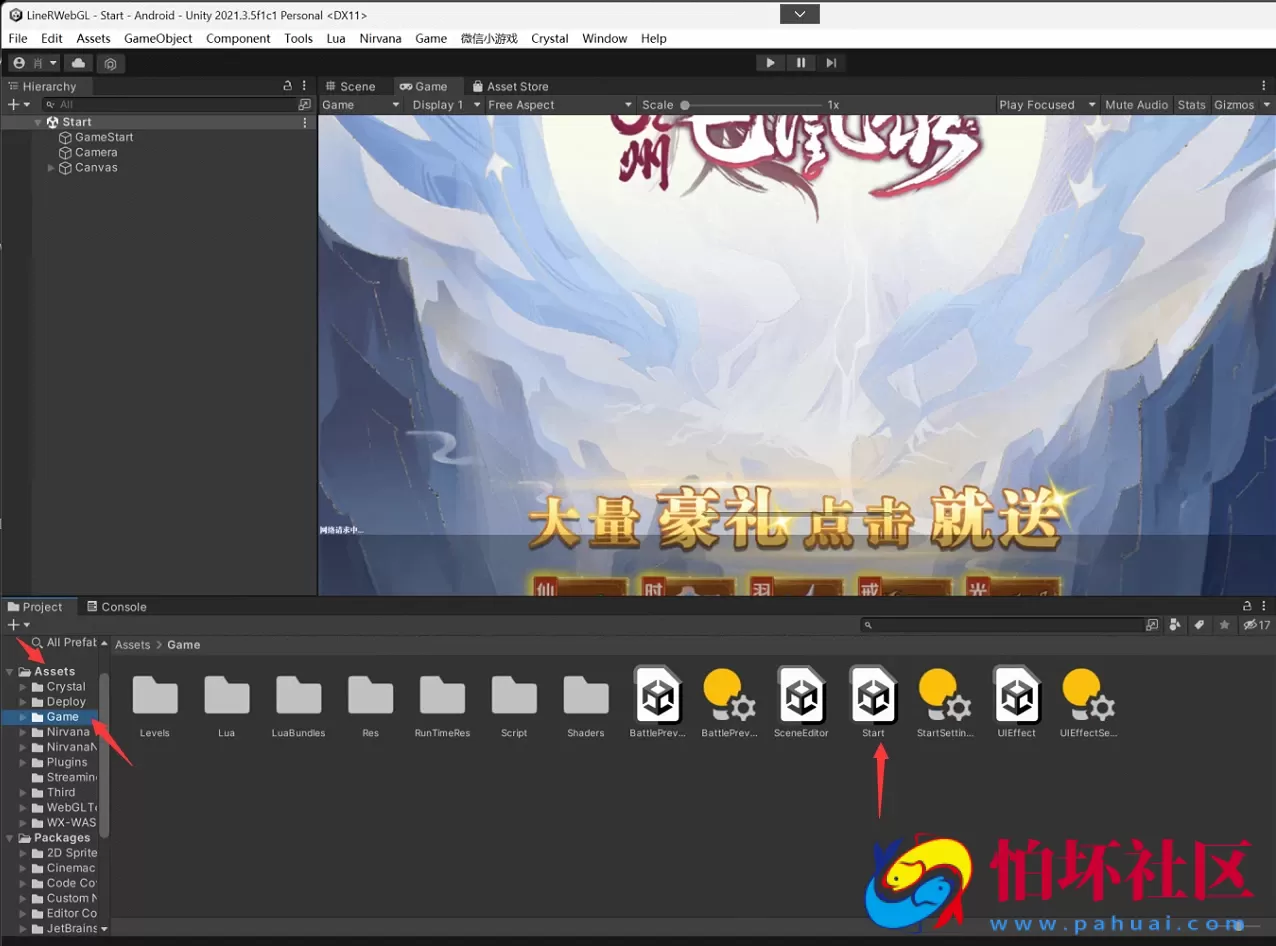The width and height of the screenshot is (1276, 946).
Task: Click the Step button next to Pause
Action: tap(831, 62)
